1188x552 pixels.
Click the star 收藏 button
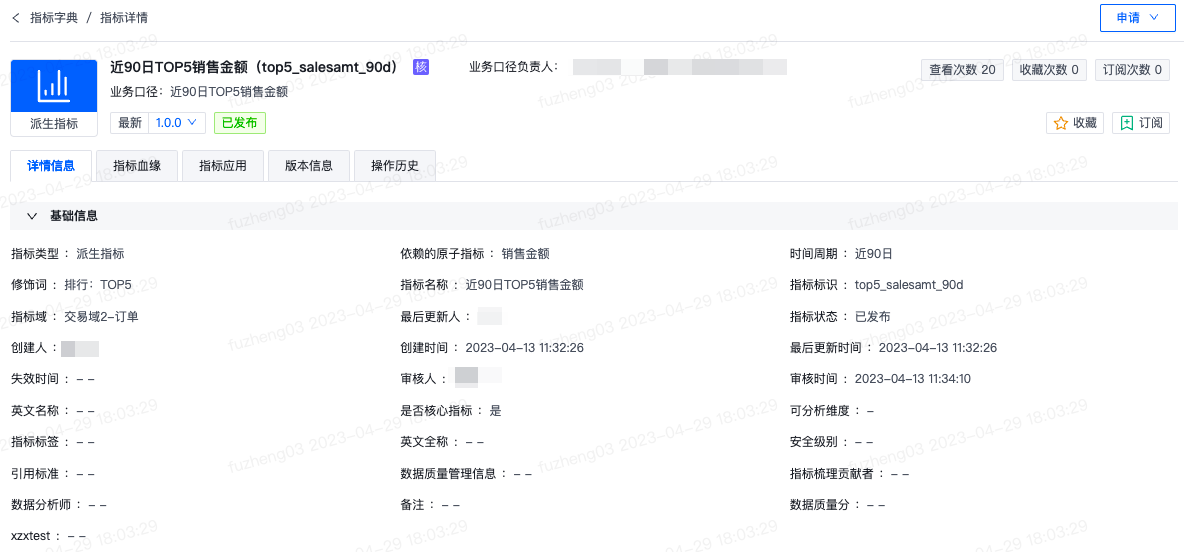point(1075,123)
